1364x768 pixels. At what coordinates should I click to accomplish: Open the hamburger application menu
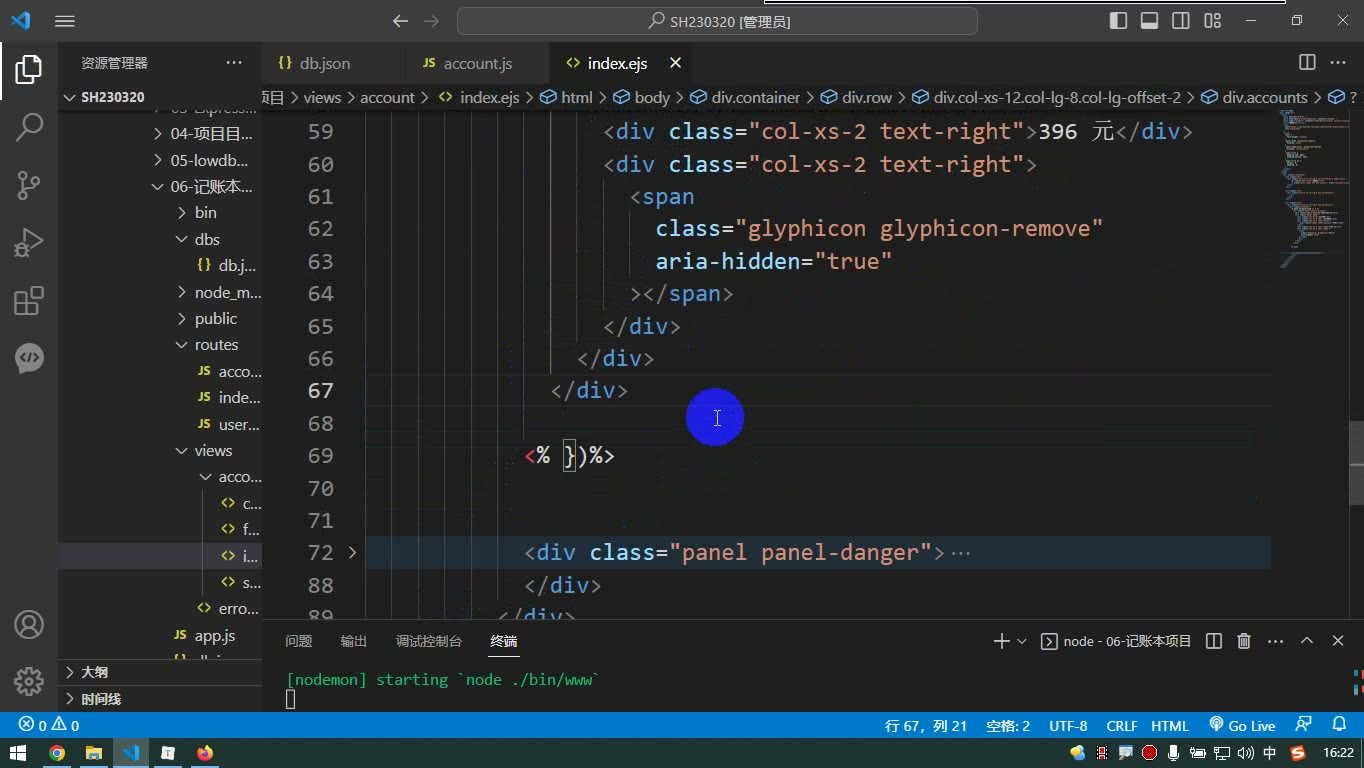(x=64, y=21)
